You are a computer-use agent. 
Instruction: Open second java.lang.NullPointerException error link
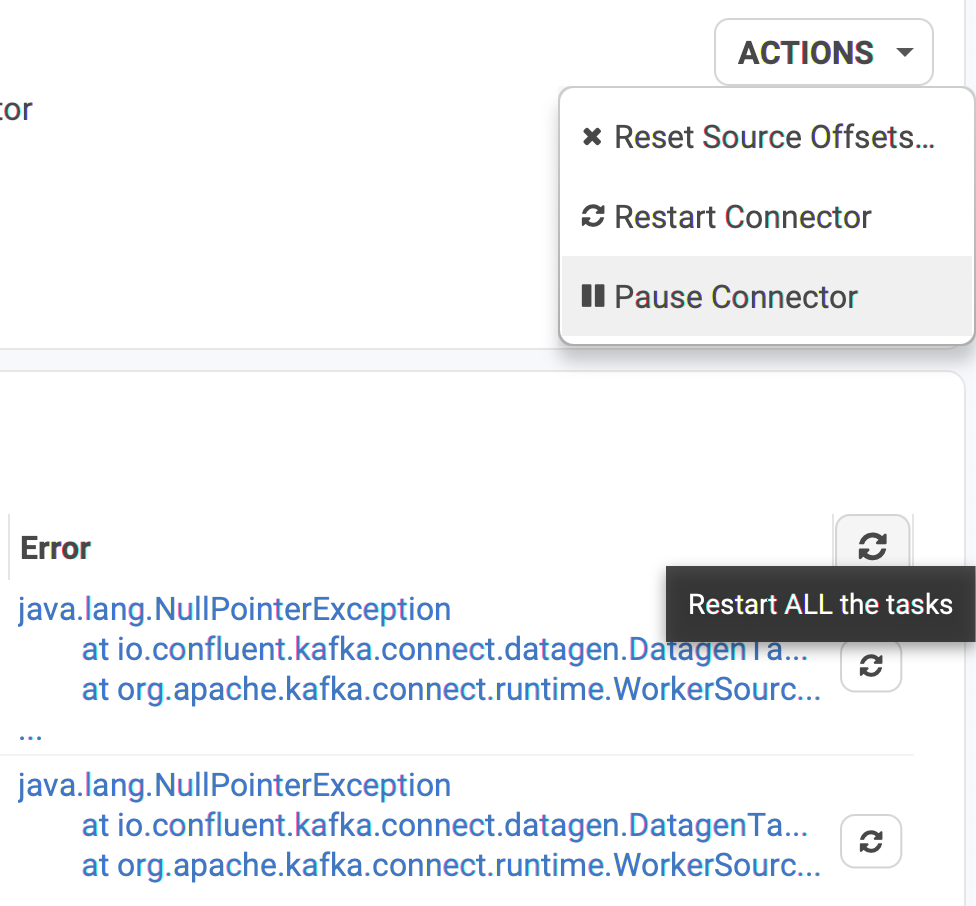[235, 785]
